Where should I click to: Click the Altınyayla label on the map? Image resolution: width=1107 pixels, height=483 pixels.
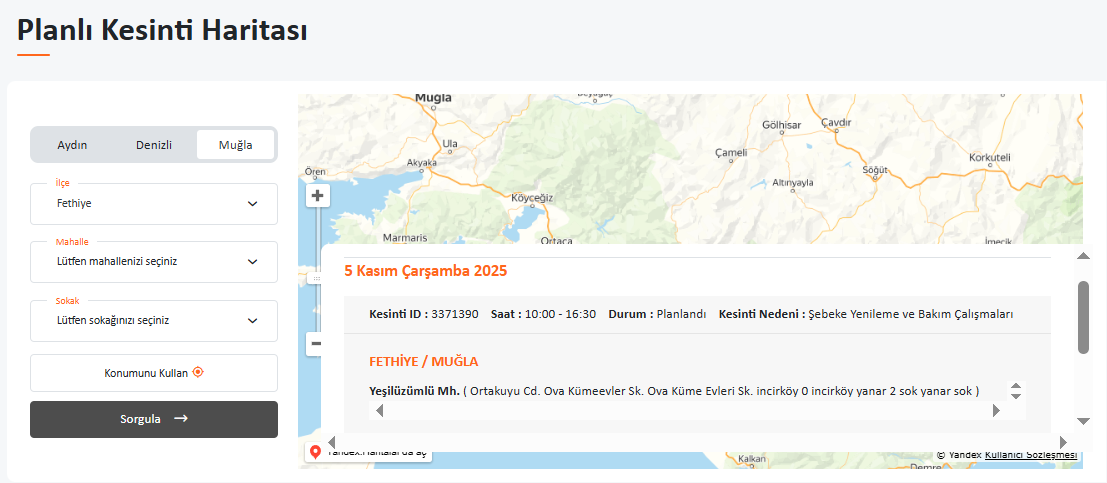point(793,182)
